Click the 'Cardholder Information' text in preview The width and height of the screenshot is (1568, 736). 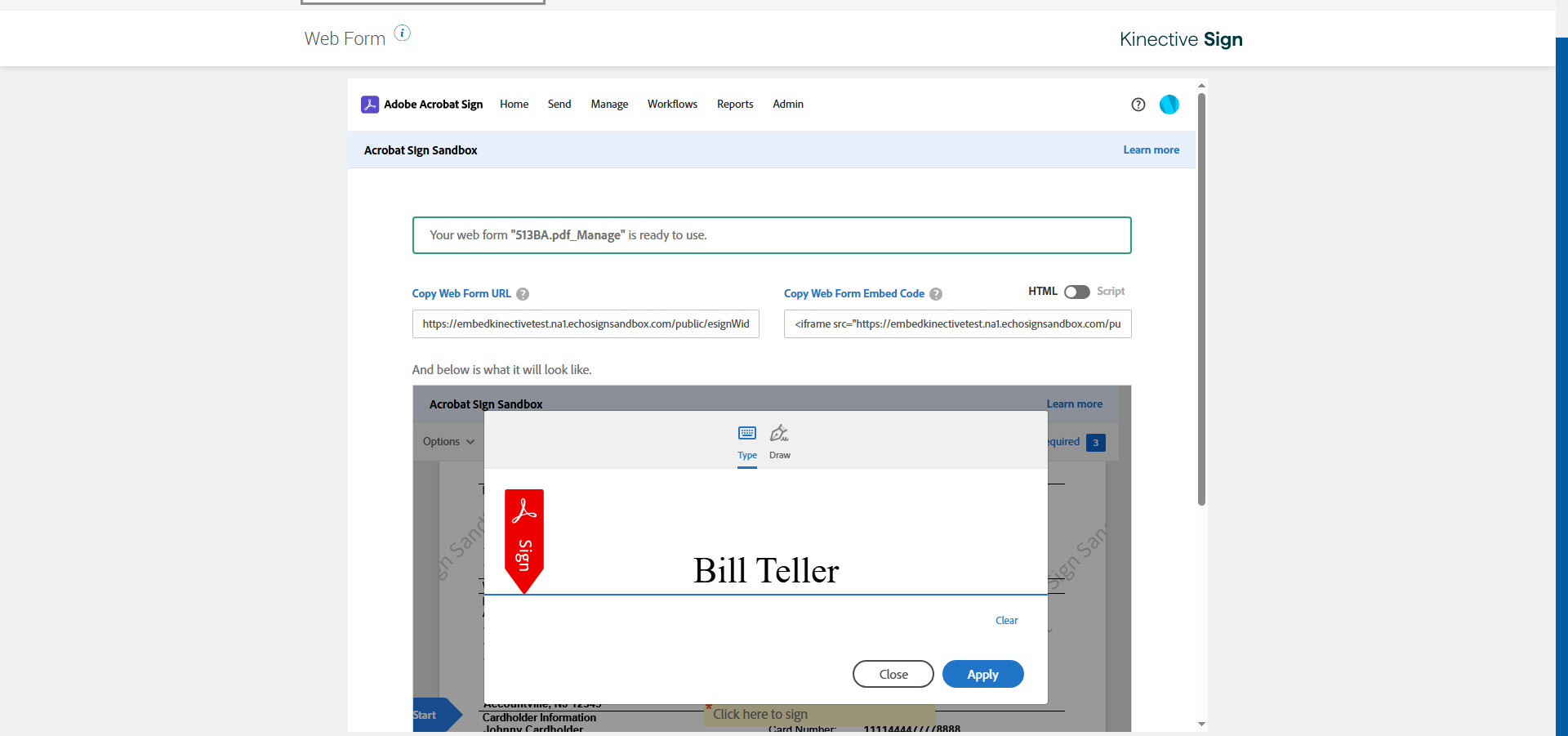(x=540, y=718)
